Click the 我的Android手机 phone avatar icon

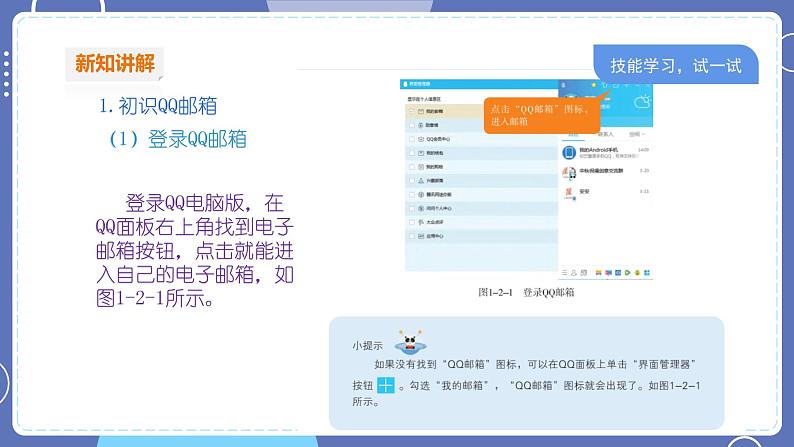pyautogui.click(x=568, y=152)
